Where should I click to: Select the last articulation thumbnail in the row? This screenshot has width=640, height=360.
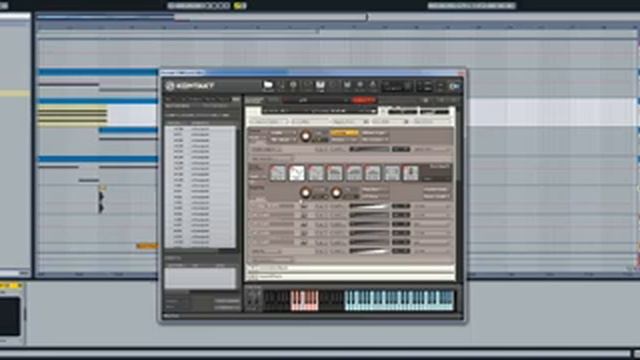click(411, 173)
